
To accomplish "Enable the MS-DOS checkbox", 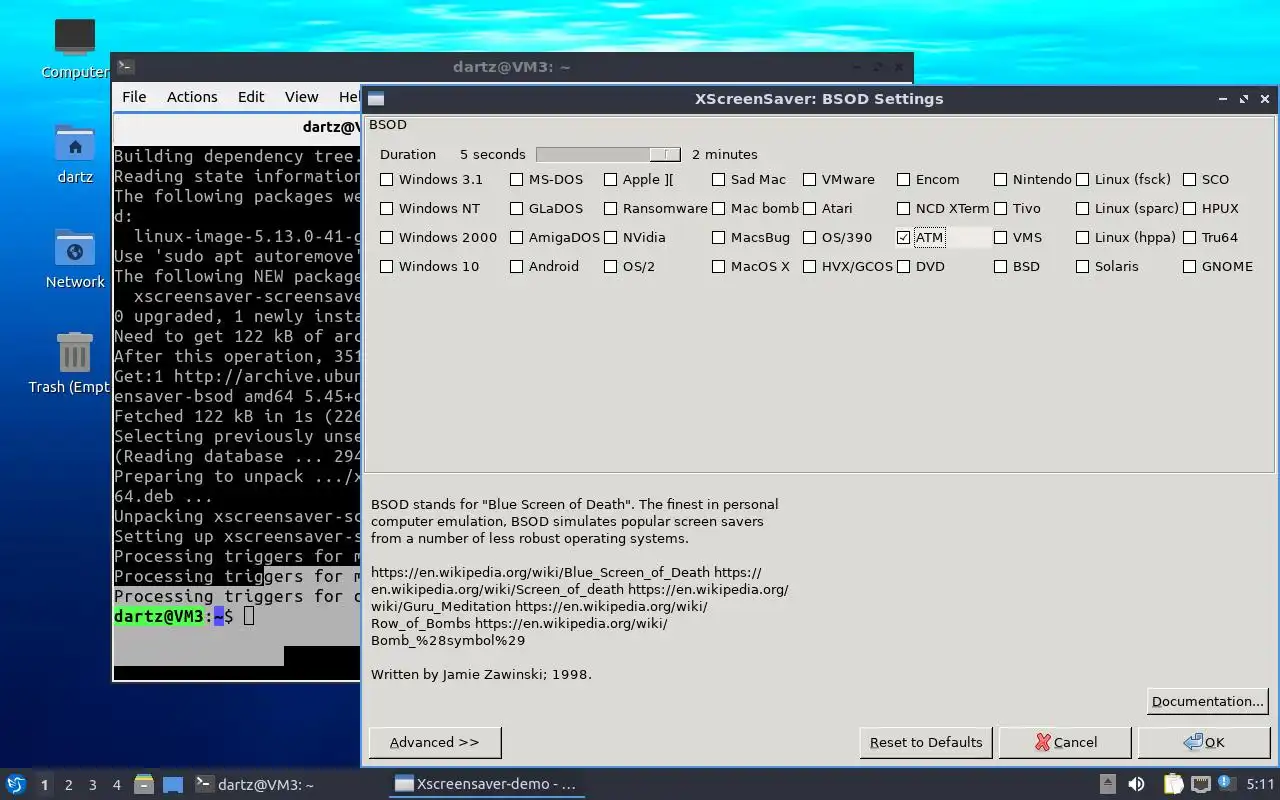I will click(x=516, y=180).
